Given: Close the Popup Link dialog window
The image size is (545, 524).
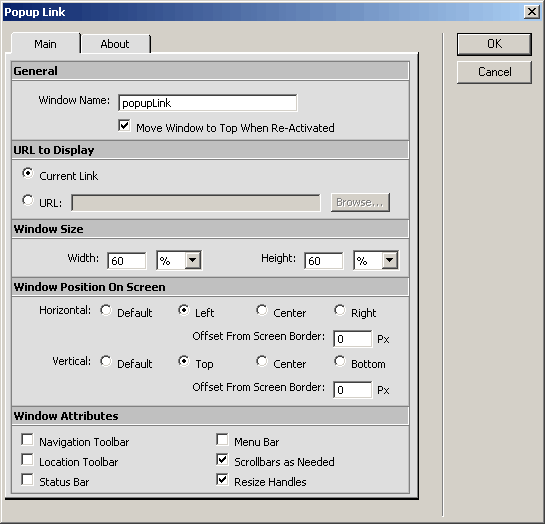Looking at the screenshot, I should point(532,12).
